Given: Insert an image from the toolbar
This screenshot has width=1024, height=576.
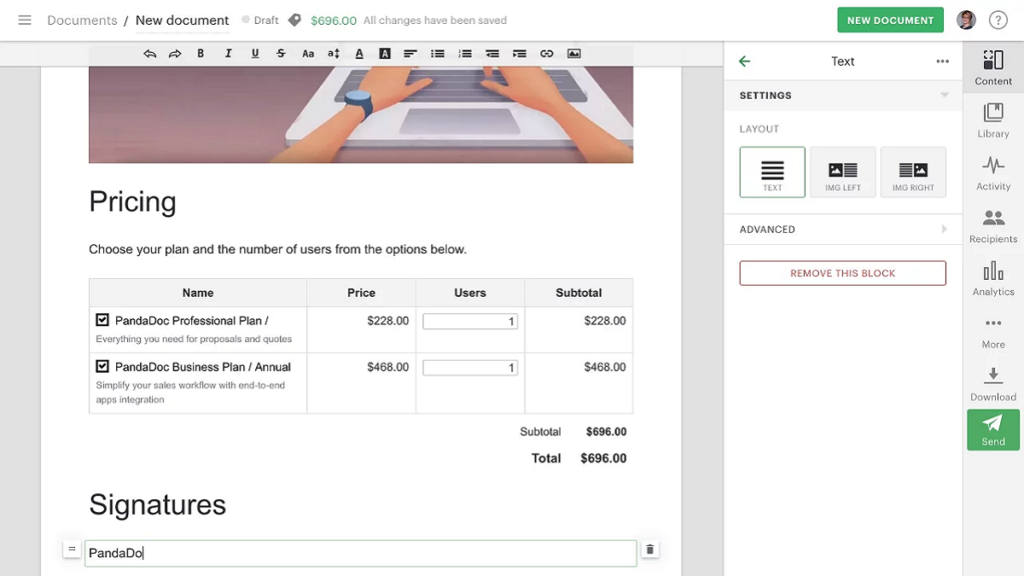Looking at the screenshot, I should 574,54.
